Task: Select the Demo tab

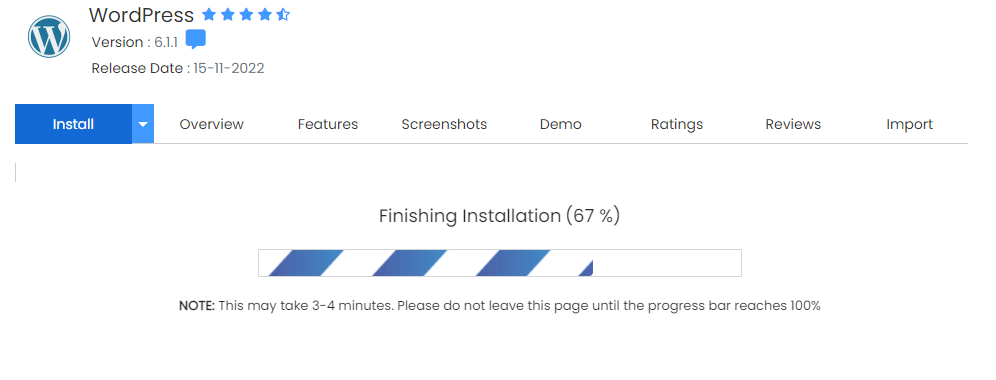Action: (560, 124)
